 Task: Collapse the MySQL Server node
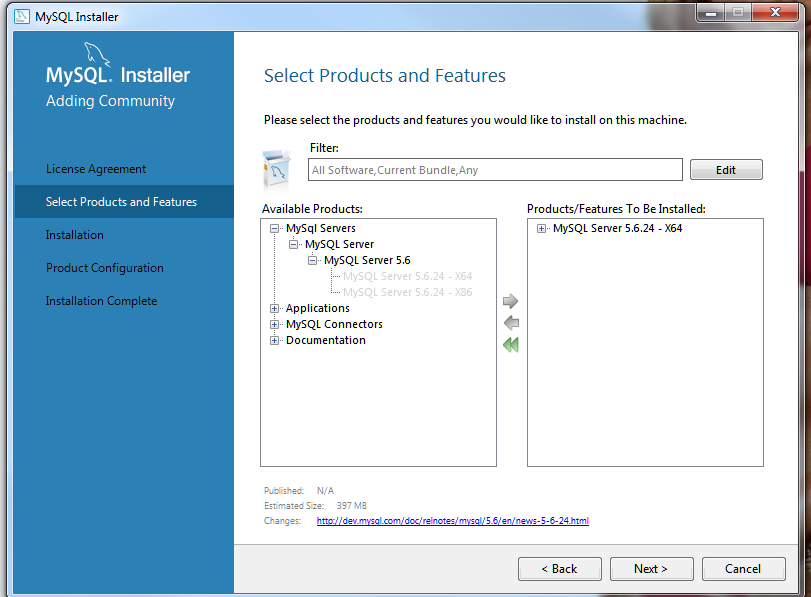tap(294, 244)
